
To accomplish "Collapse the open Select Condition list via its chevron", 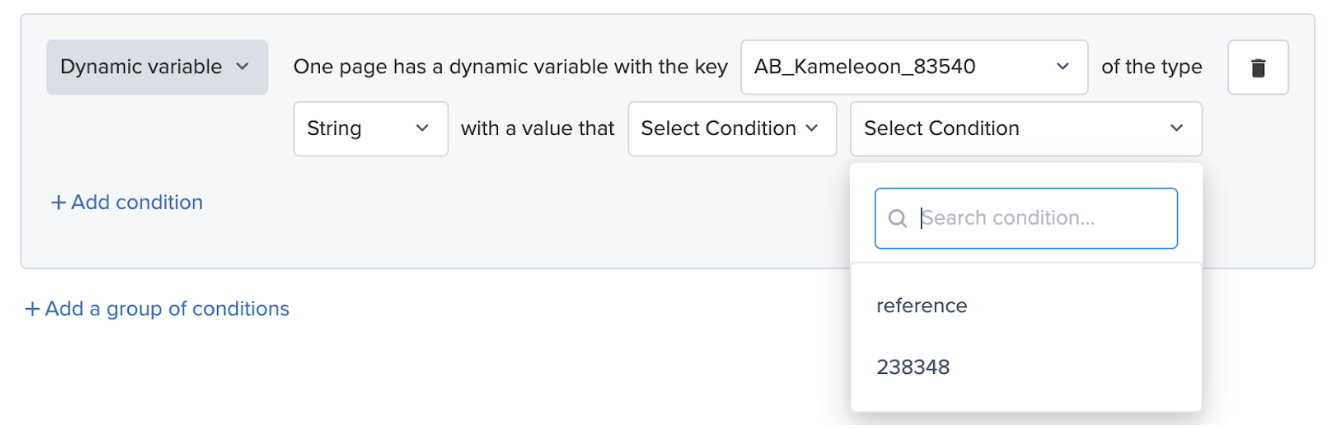I will click(x=1176, y=128).
